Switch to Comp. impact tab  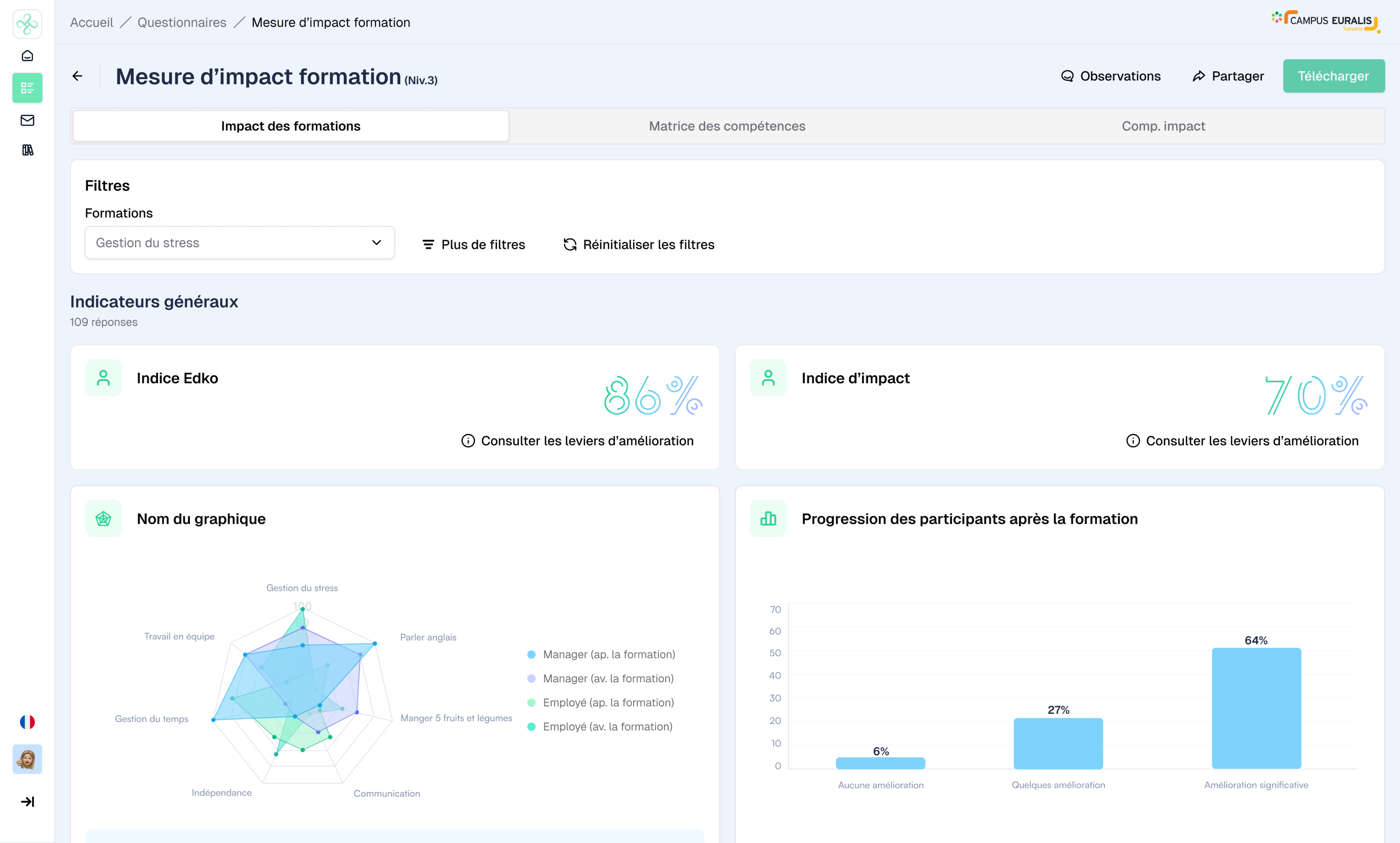click(x=1163, y=126)
